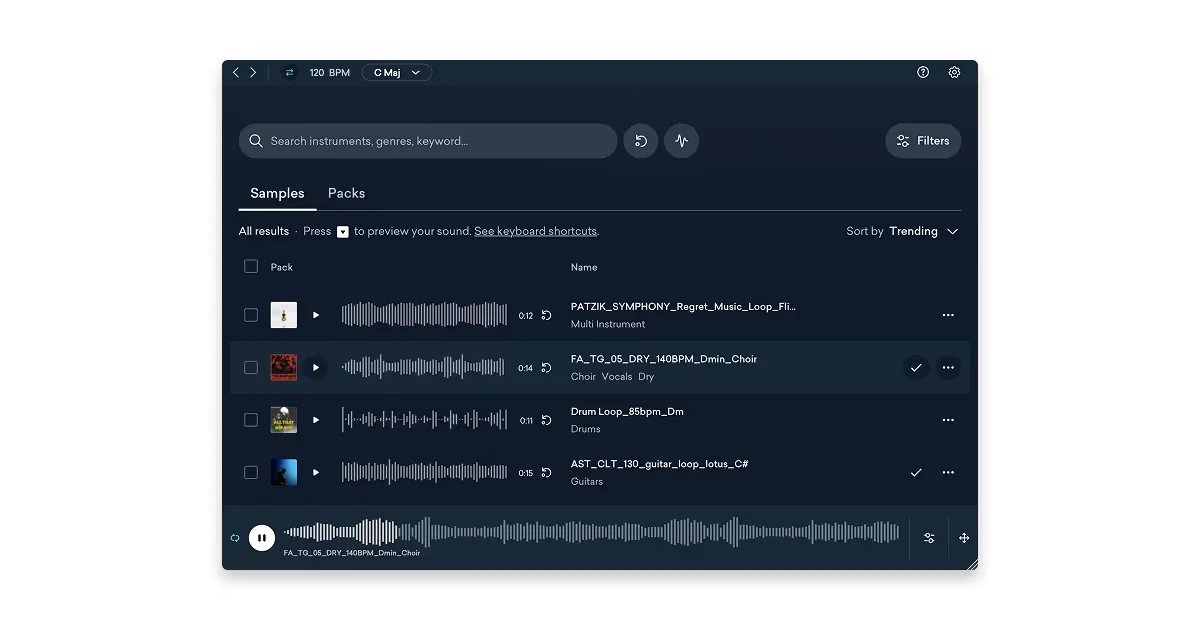Play the FA_TG_05_DRY choir sample
This screenshot has width=1200, height=630.
[316, 367]
